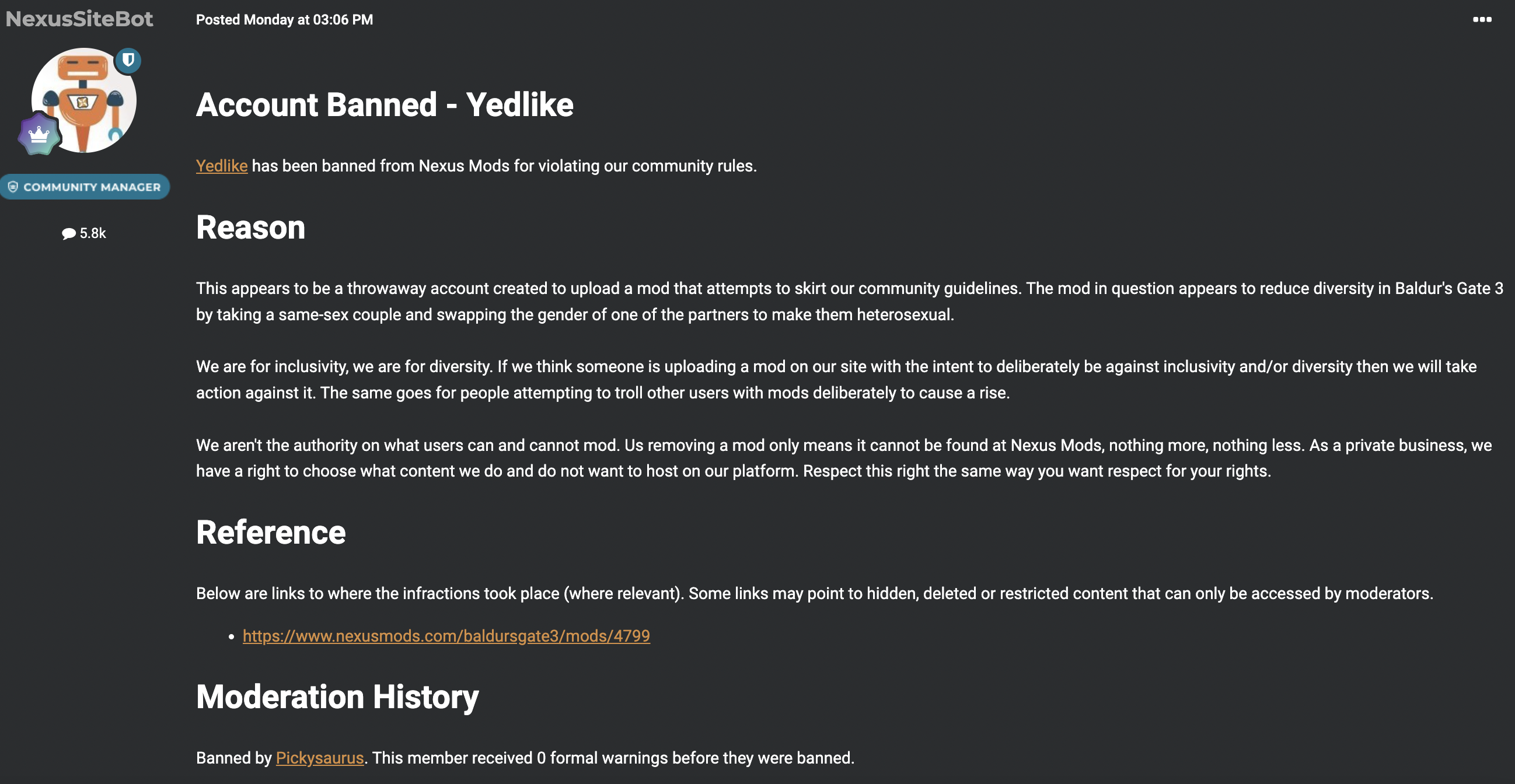Screen dimensions: 1515x784
Task: Open the NexusSiteBot robot avatar
Action: [84, 101]
